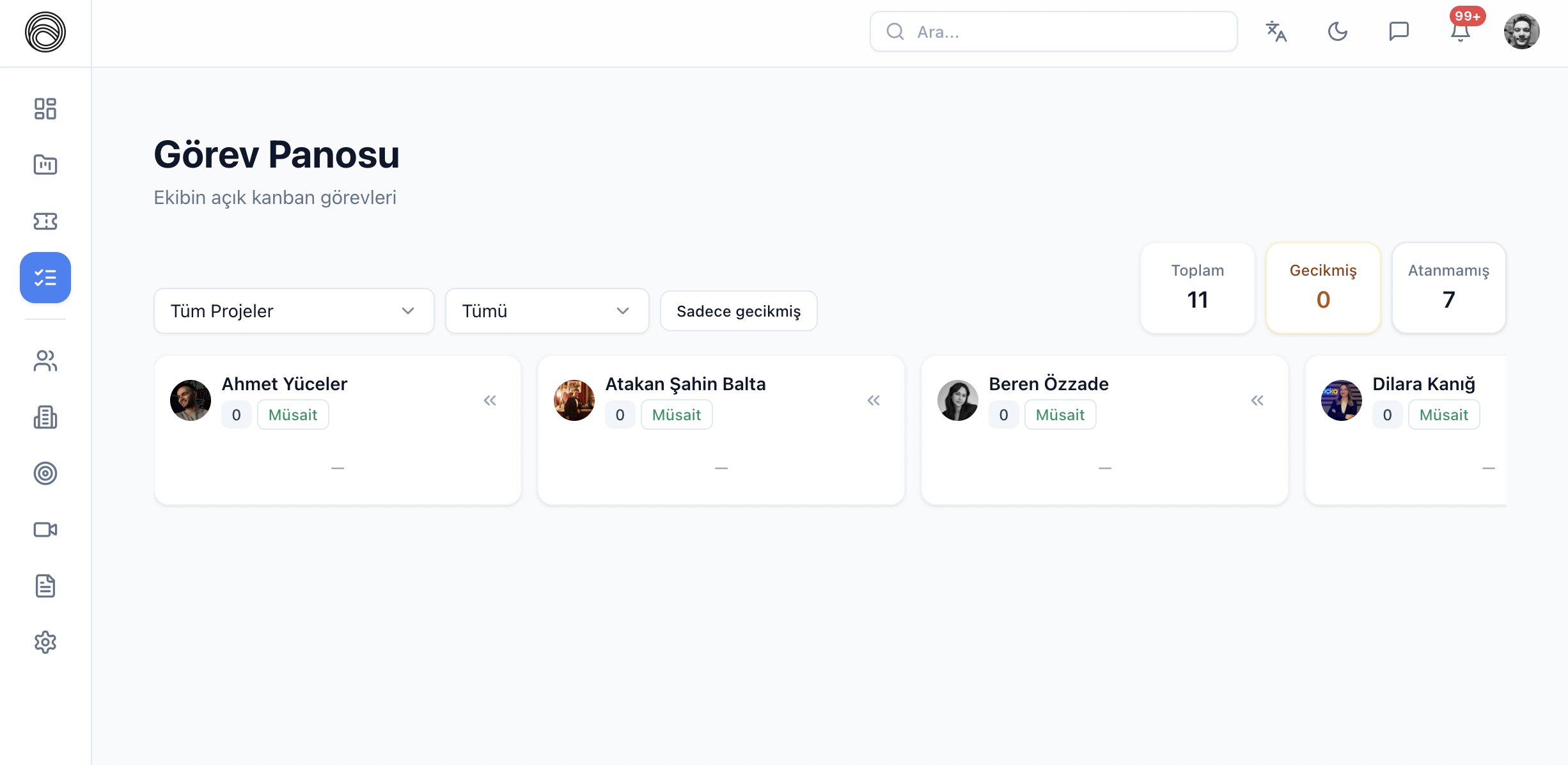Open the projects folder chart icon
This screenshot has height=765, width=1568.
pyautogui.click(x=45, y=165)
